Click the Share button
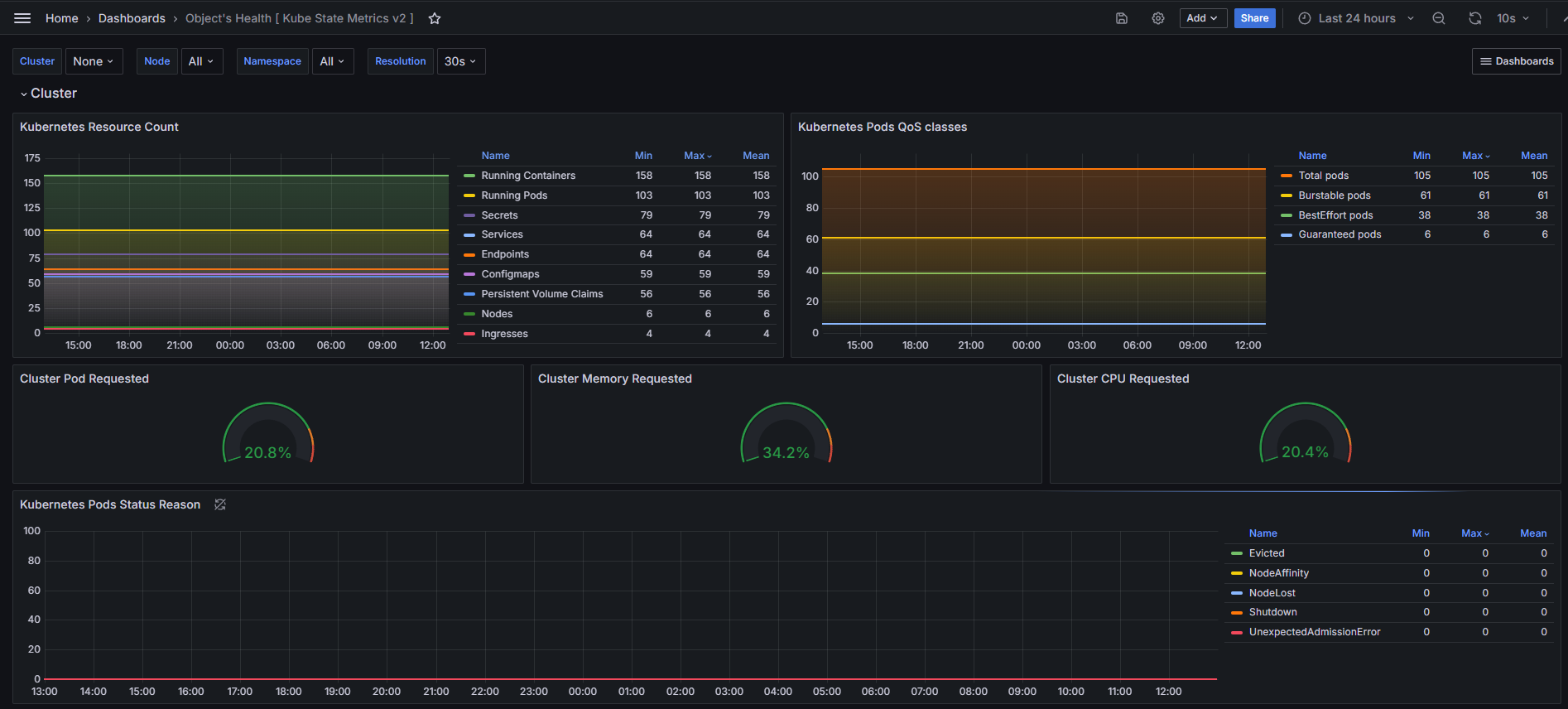This screenshot has height=709, width=1568. 1254,18
